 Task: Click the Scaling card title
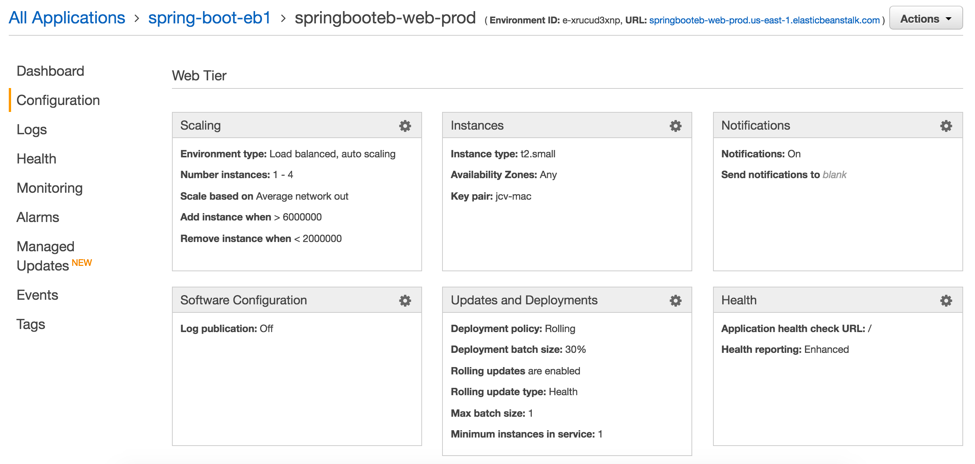coord(200,126)
